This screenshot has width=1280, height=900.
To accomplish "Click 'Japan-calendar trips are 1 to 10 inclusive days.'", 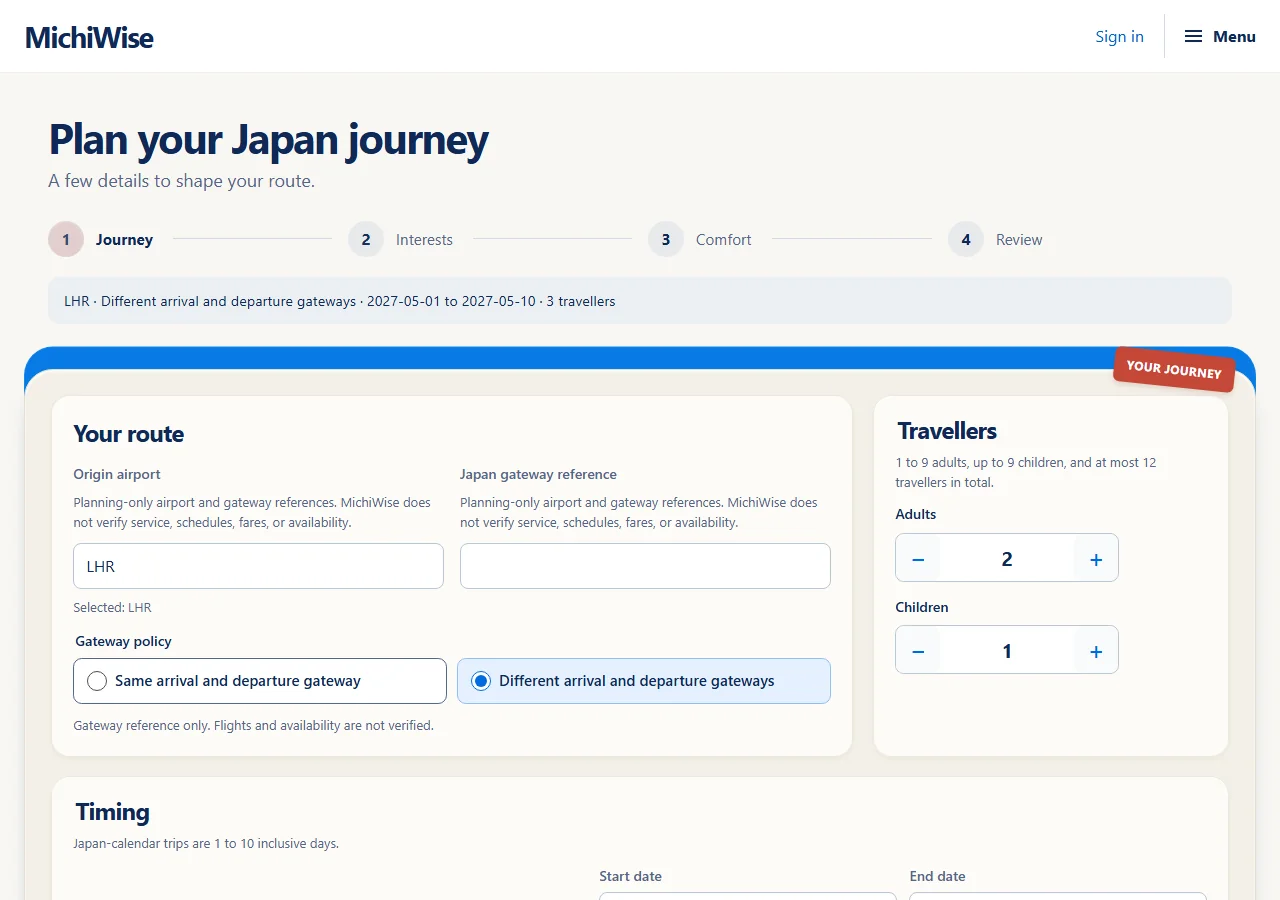I will click(x=206, y=843).
